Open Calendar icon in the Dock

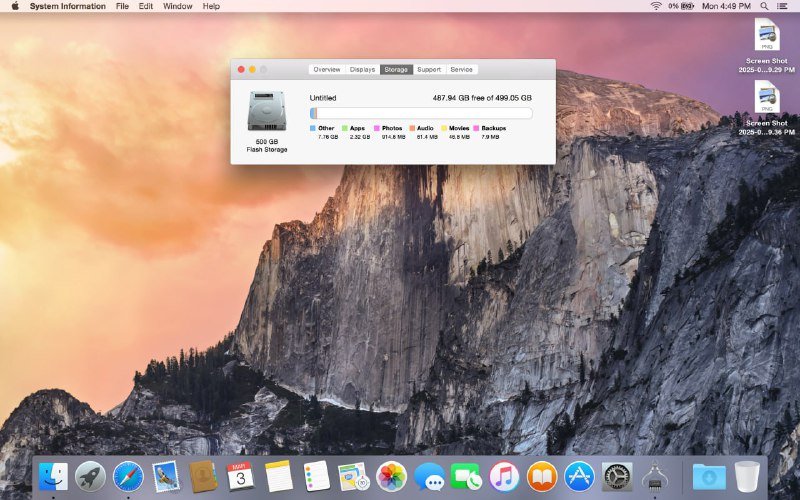[x=240, y=477]
